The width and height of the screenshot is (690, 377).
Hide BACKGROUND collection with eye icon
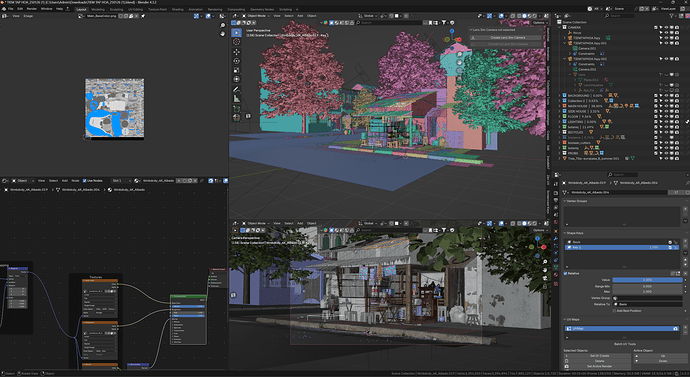click(x=666, y=95)
